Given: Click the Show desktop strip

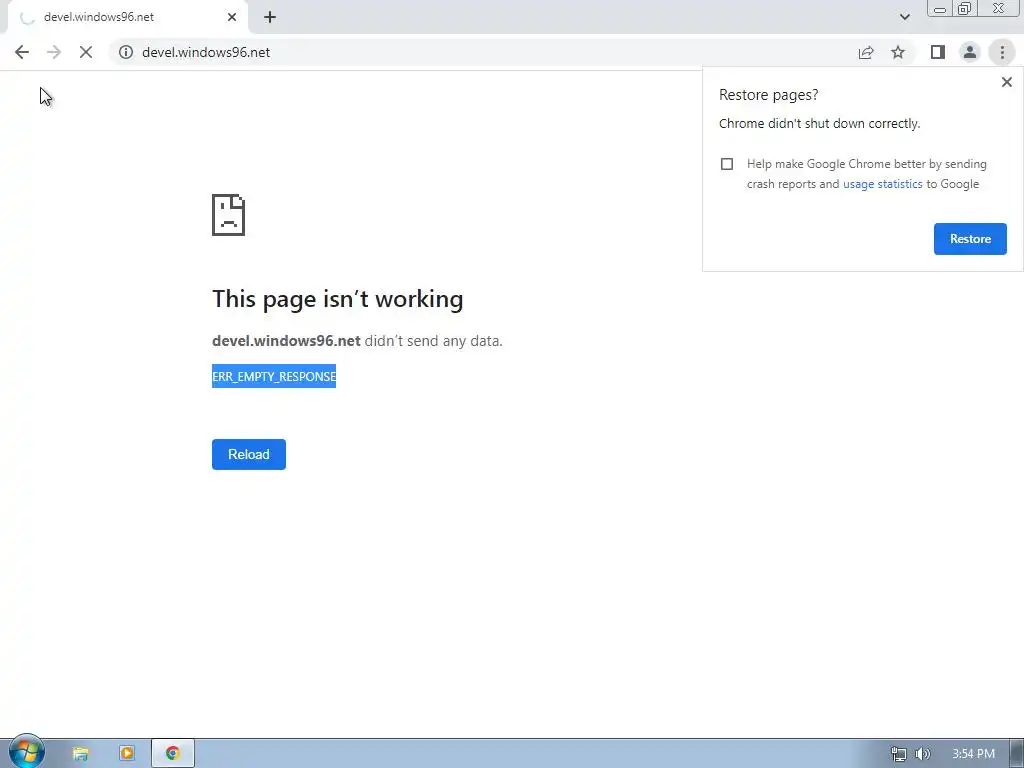Looking at the screenshot, I should click(1017, 754).
